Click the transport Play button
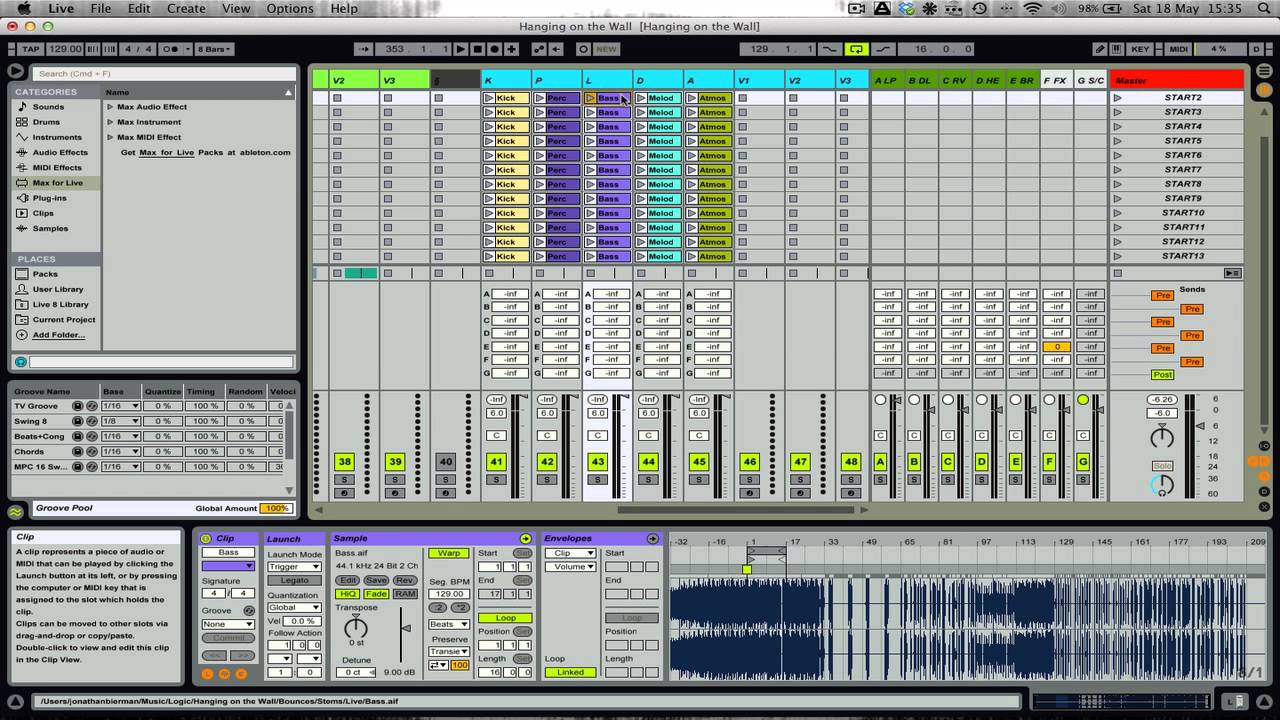This screenshot has width=1280, height=720. 460,49
